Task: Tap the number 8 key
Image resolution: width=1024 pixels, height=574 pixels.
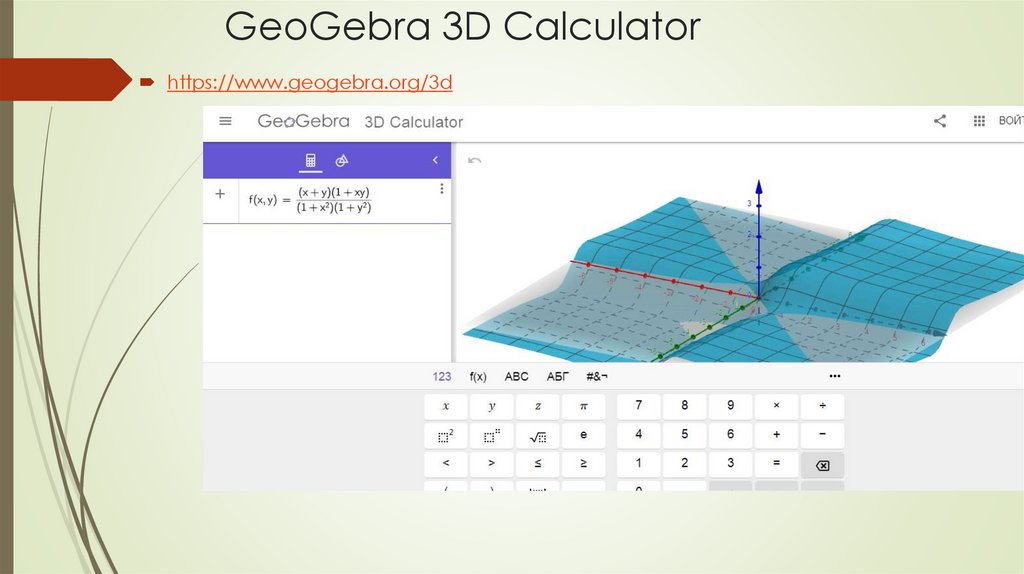Action: click(x=684, y=406)
